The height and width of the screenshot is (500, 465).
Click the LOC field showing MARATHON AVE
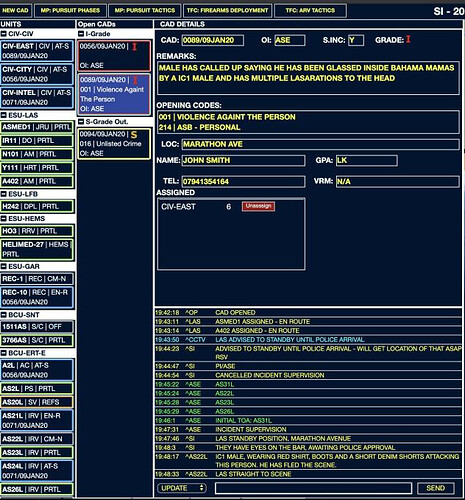(x=320, y=144)
